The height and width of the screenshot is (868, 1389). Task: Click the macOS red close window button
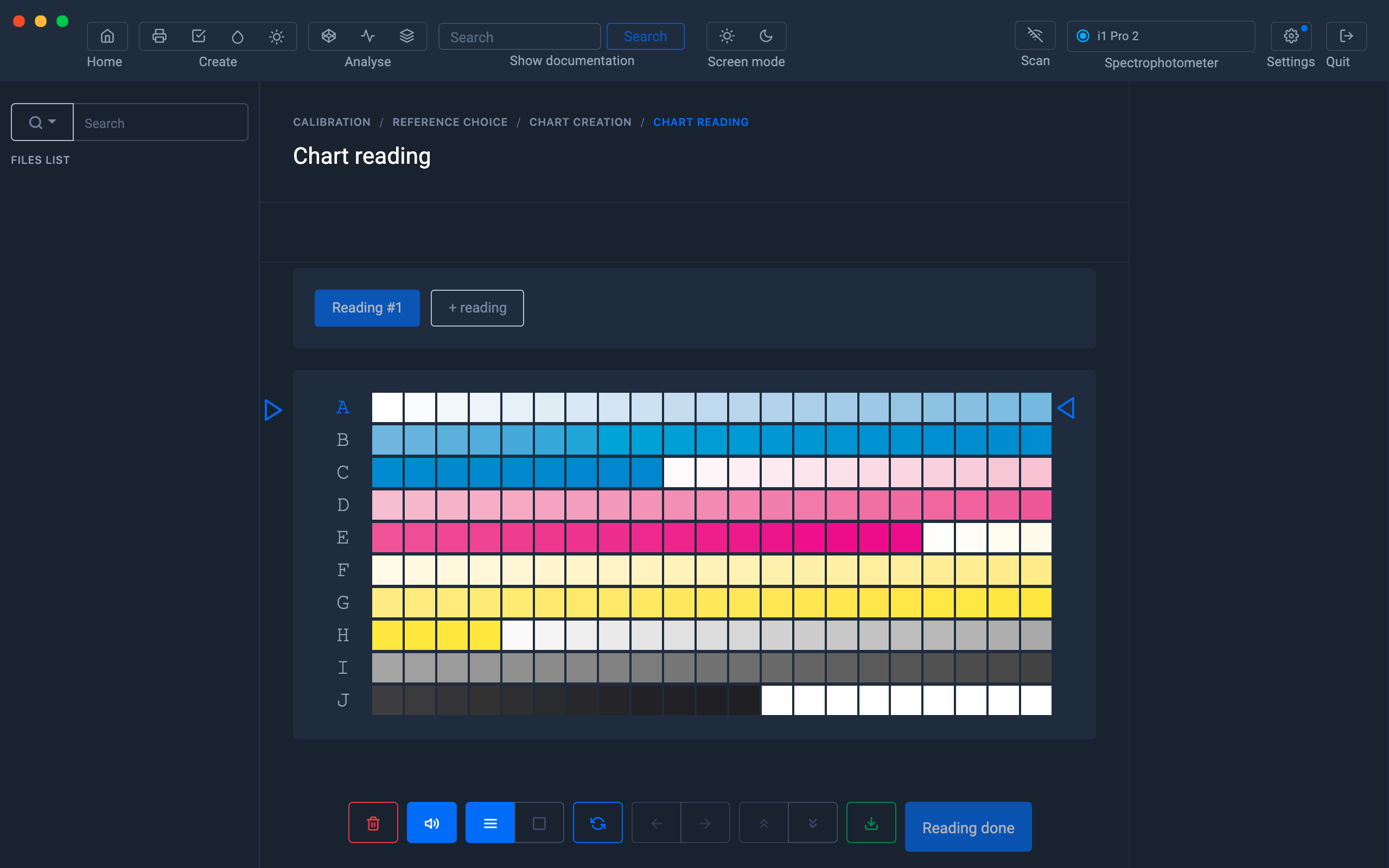[x=19, y=21]
